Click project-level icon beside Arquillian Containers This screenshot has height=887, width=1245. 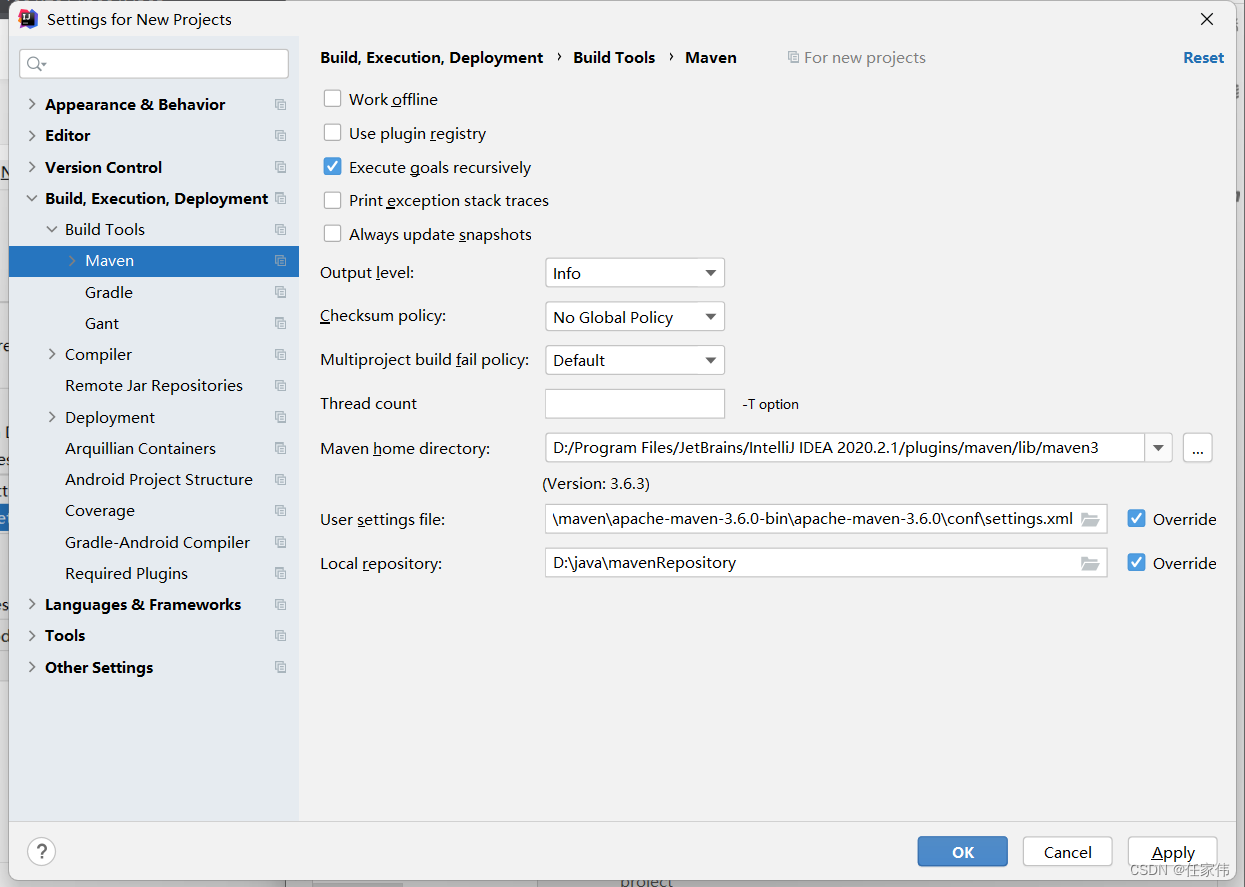(x=280, y=448)
